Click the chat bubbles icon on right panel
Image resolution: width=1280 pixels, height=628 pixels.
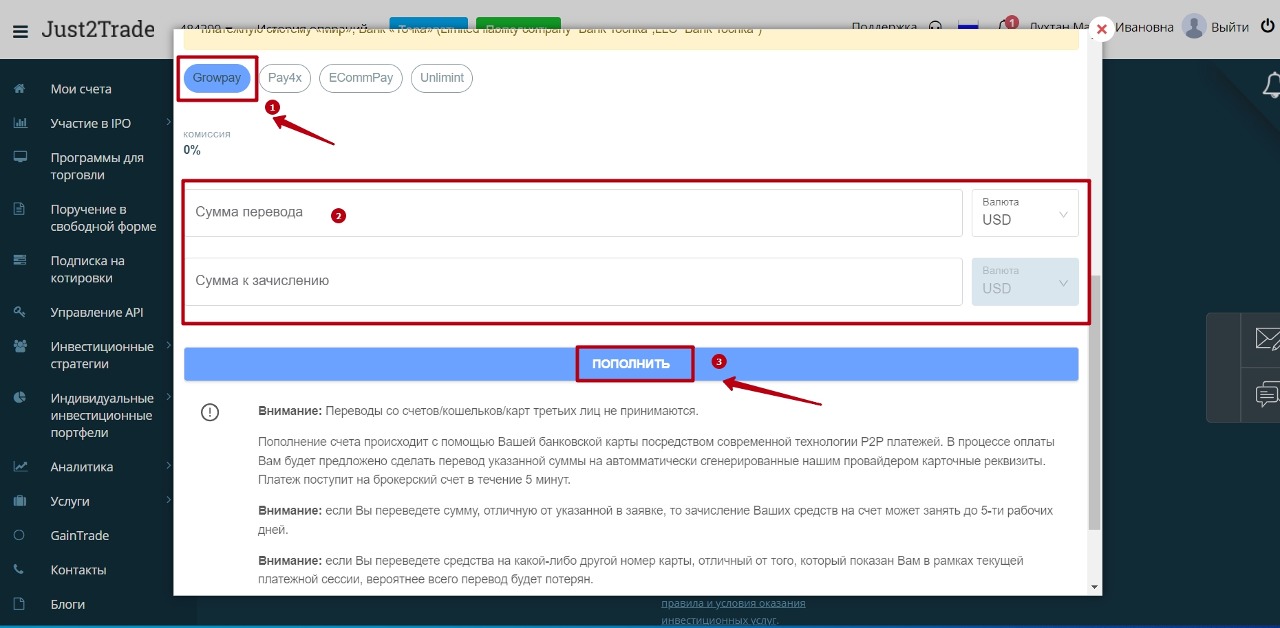point(1266,395)
